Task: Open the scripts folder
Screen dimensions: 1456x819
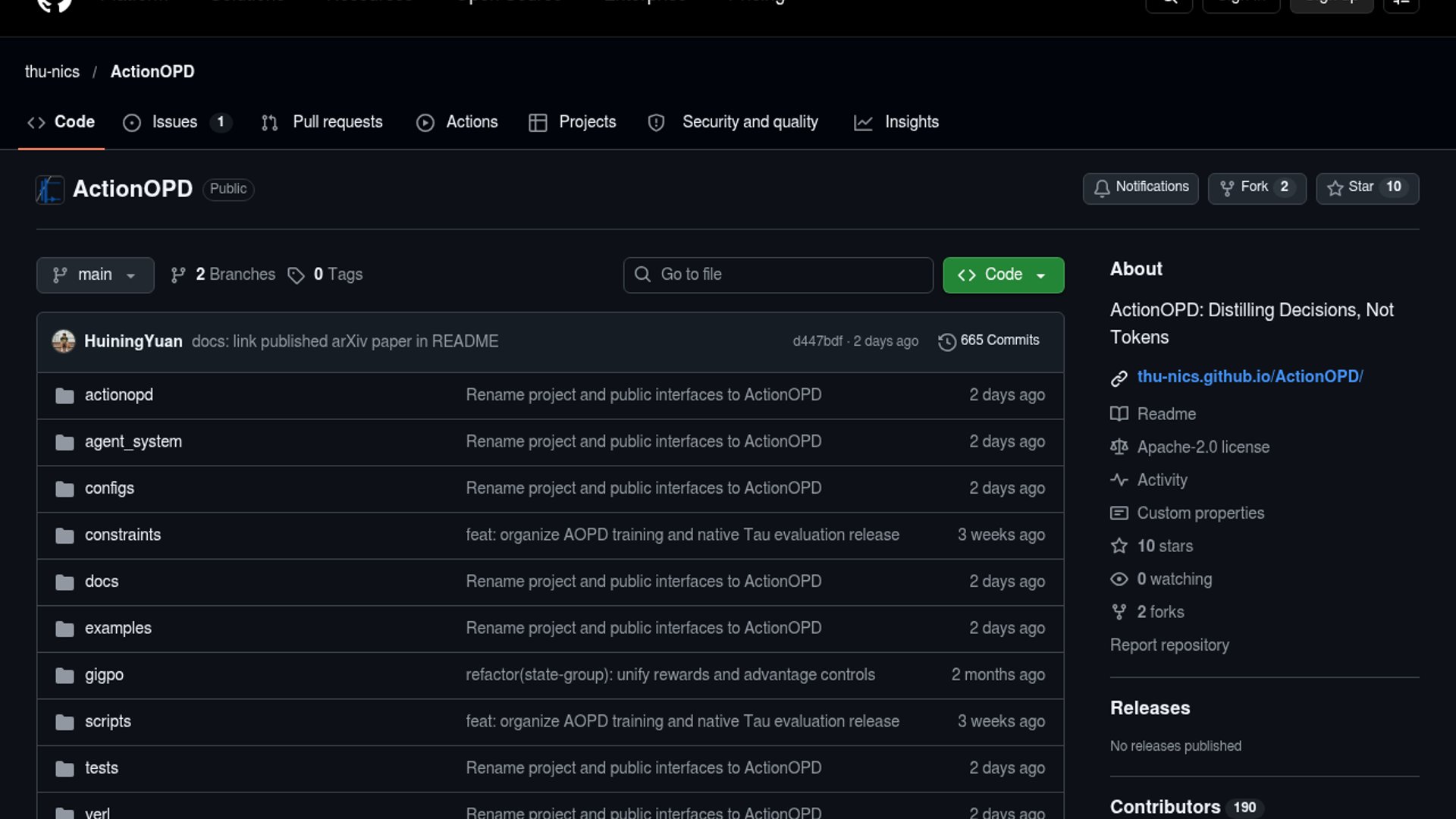Action: [x=108, y=721]
